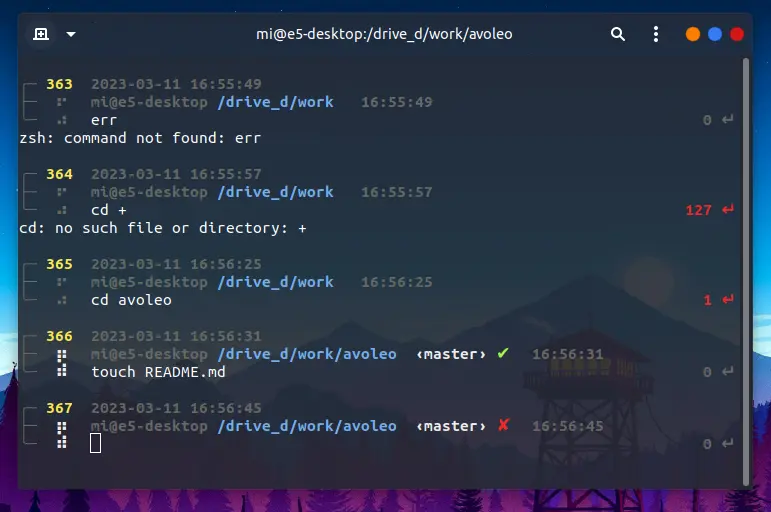Viewport: 771px width, 512px height.
Task: Click the timestamp 2023-03-11 16:56:31
Action: tap(176, 336)
